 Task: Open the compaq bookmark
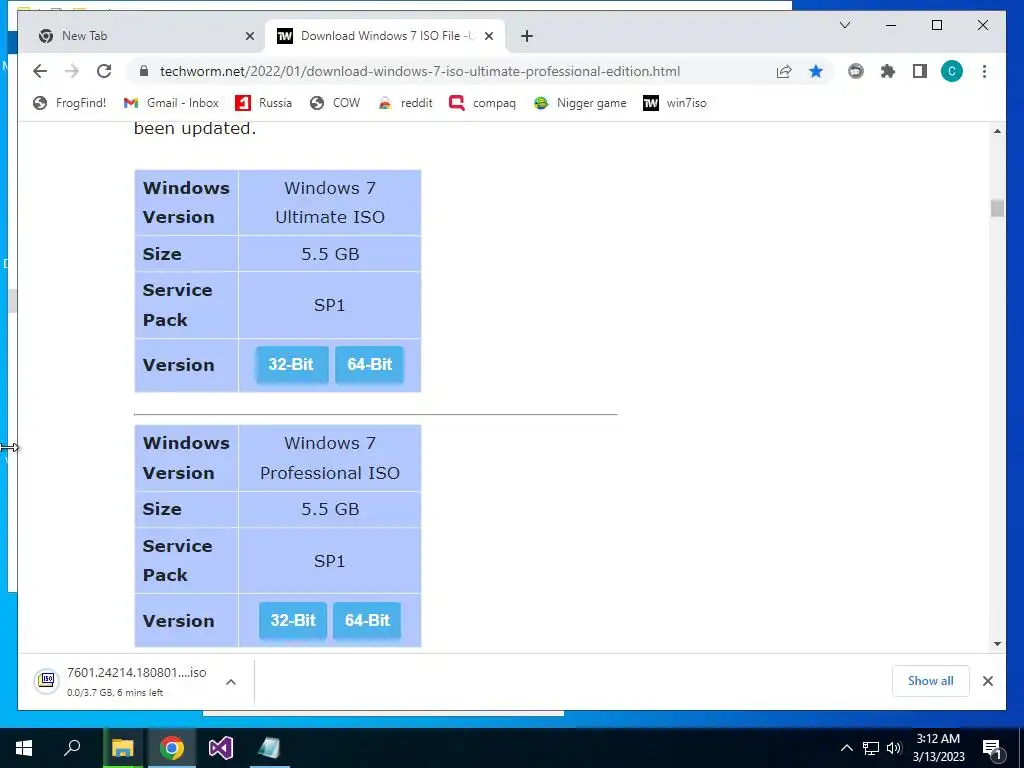[x=482, y=103]
